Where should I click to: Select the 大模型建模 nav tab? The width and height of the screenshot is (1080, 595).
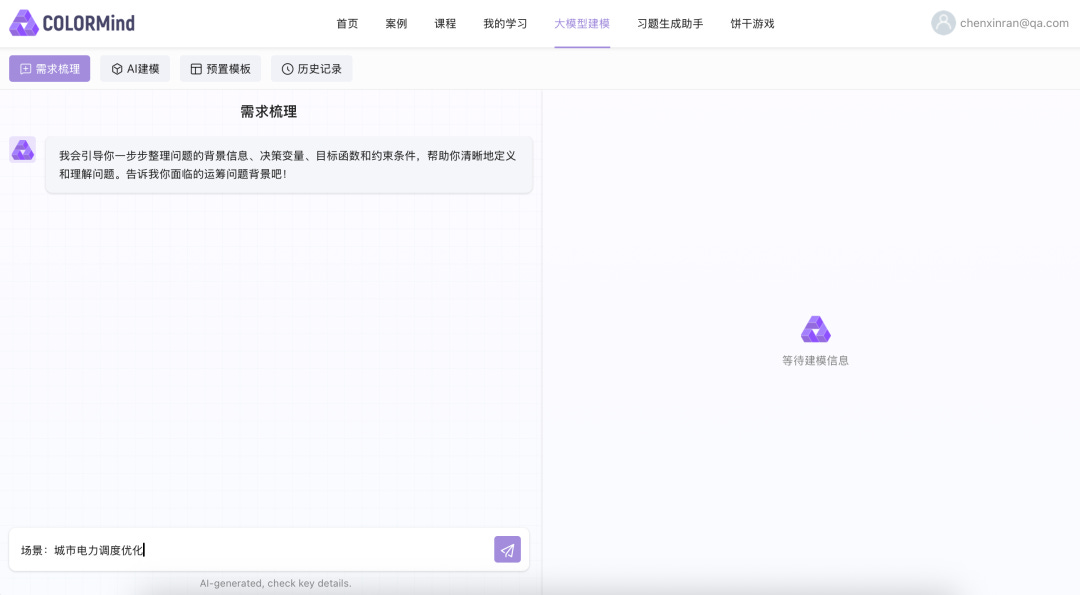pos(582,23)
